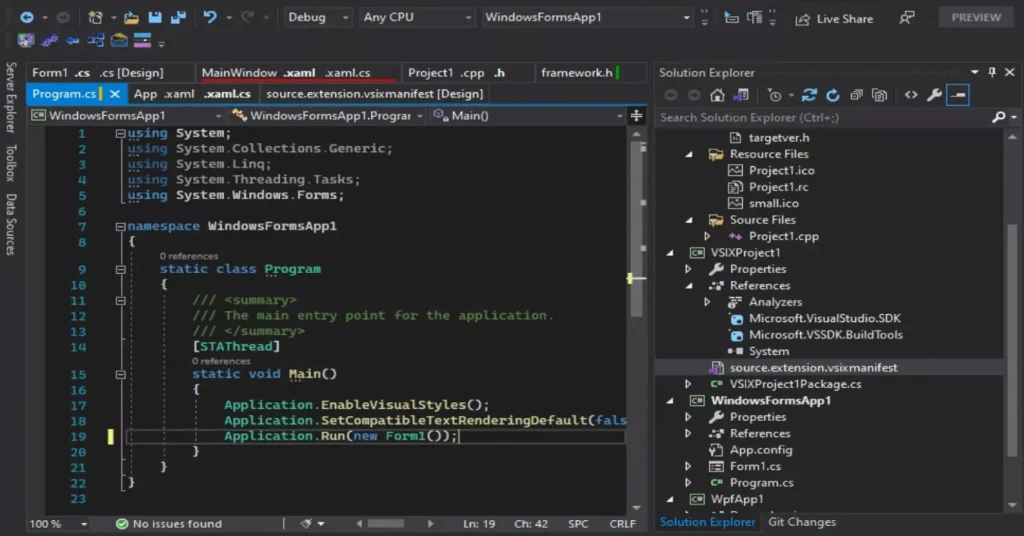
Task: Open Properties via the wrench icon
Action: point(935,95)
